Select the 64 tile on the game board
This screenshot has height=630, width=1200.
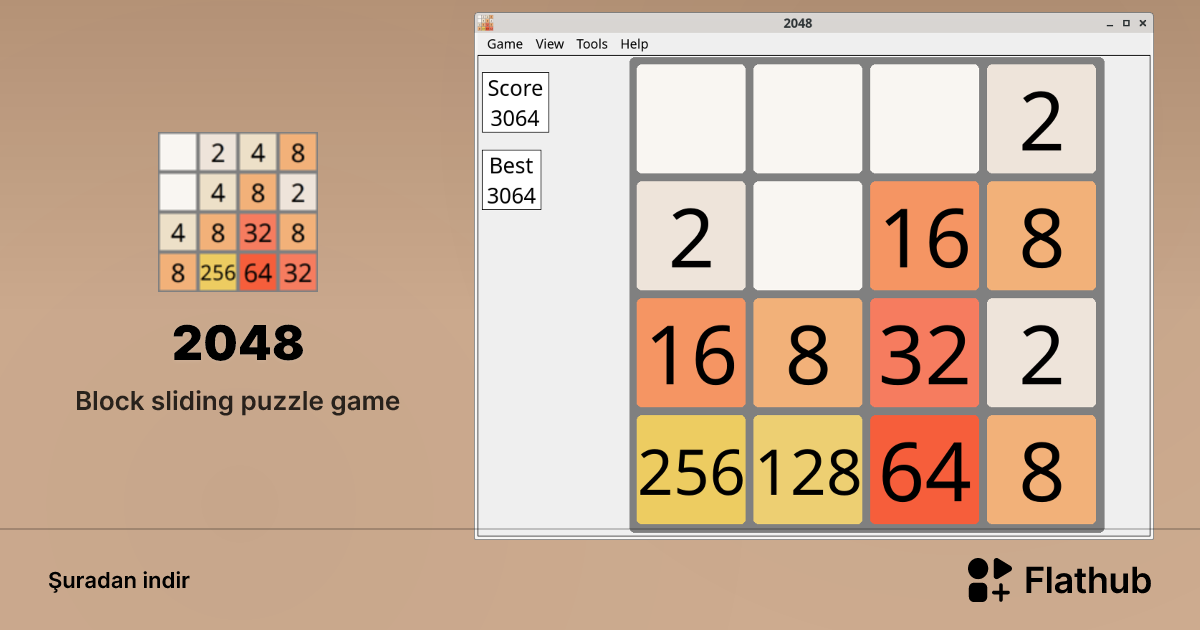pos(924,470)
